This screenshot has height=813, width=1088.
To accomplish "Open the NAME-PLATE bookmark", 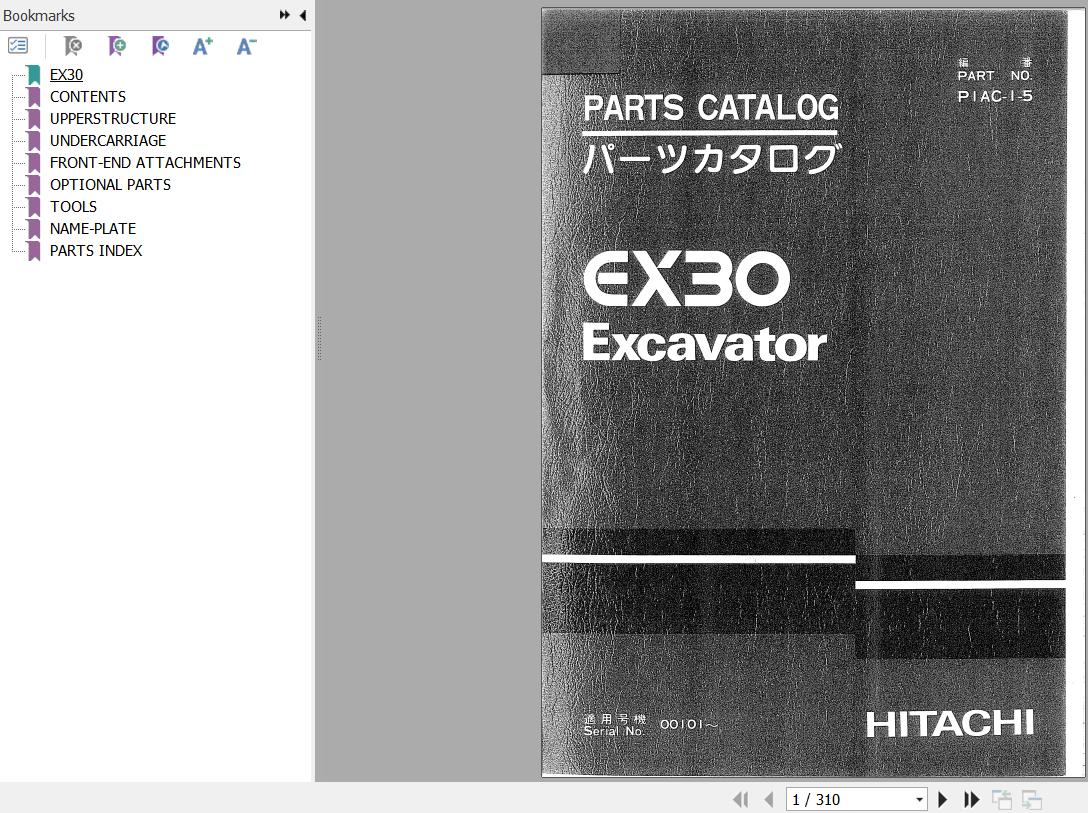I will click(x=92, y=229).
